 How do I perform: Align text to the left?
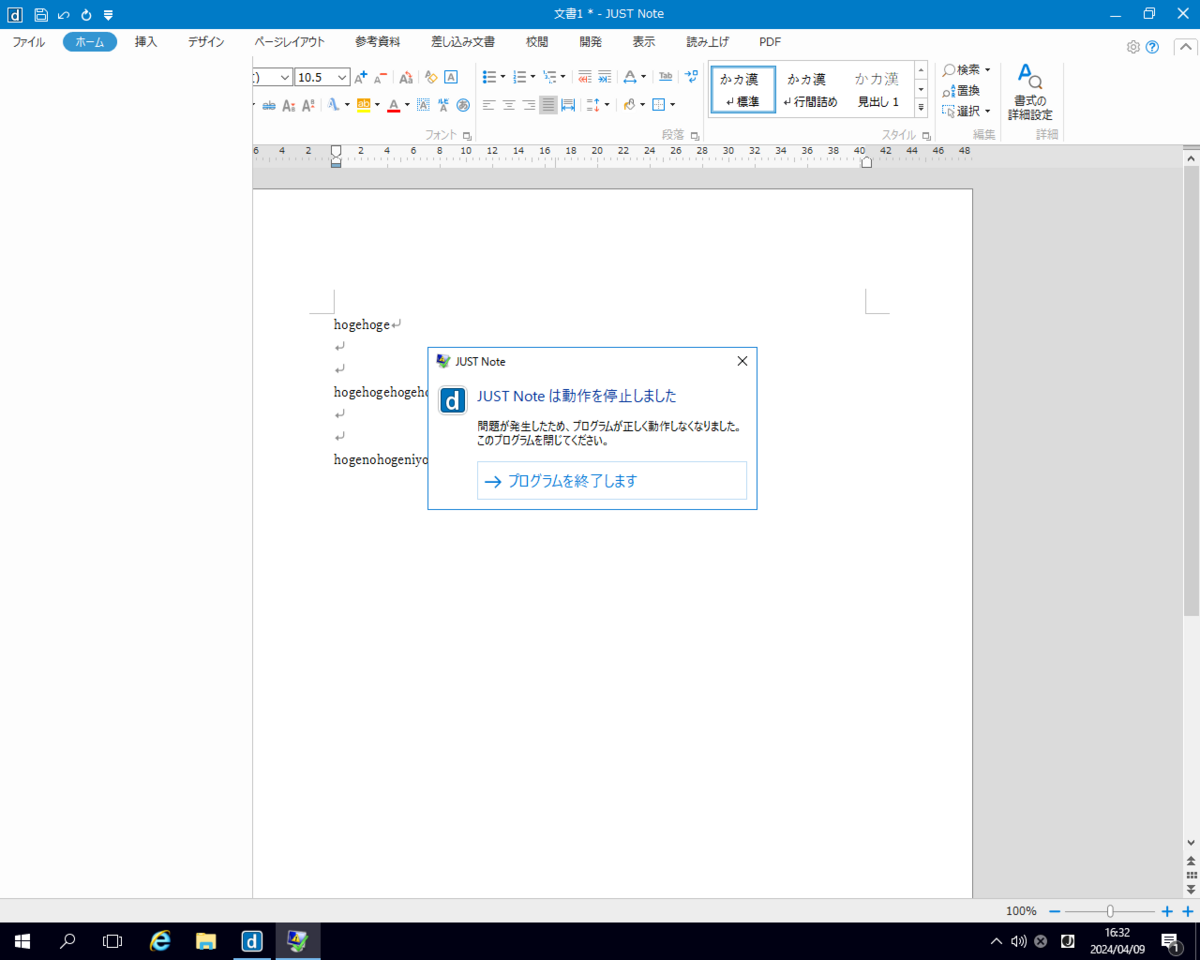tap(489, 105)
